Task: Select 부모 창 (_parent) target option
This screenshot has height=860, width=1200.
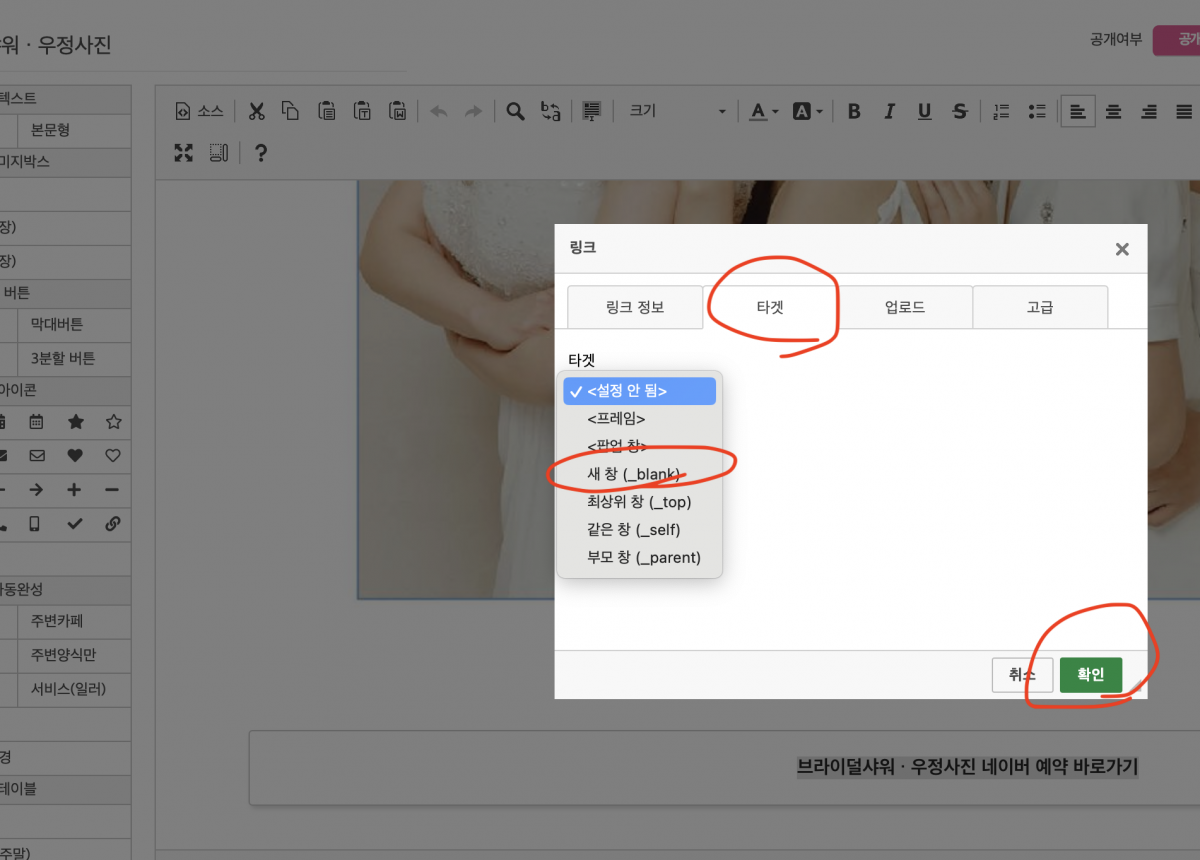Action: click(644, 558)
